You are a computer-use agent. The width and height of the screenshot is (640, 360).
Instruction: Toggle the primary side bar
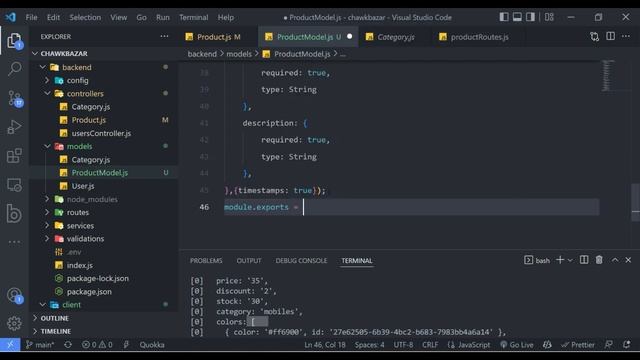click(504, 17)
